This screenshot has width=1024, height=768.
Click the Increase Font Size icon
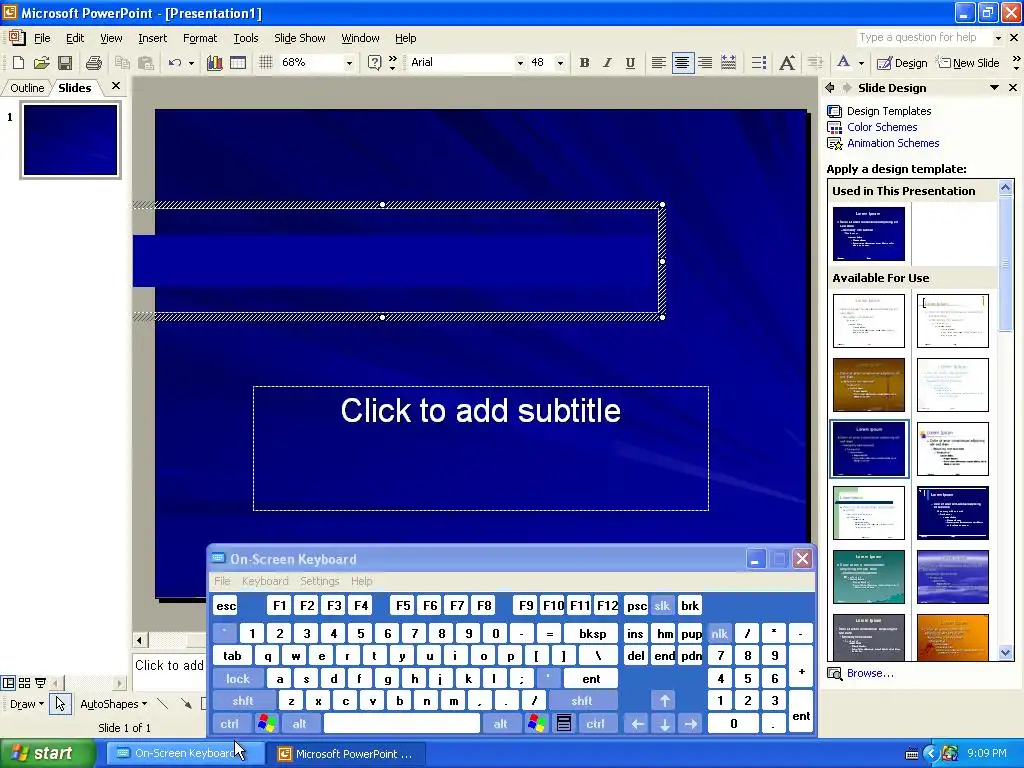(787, 63)
